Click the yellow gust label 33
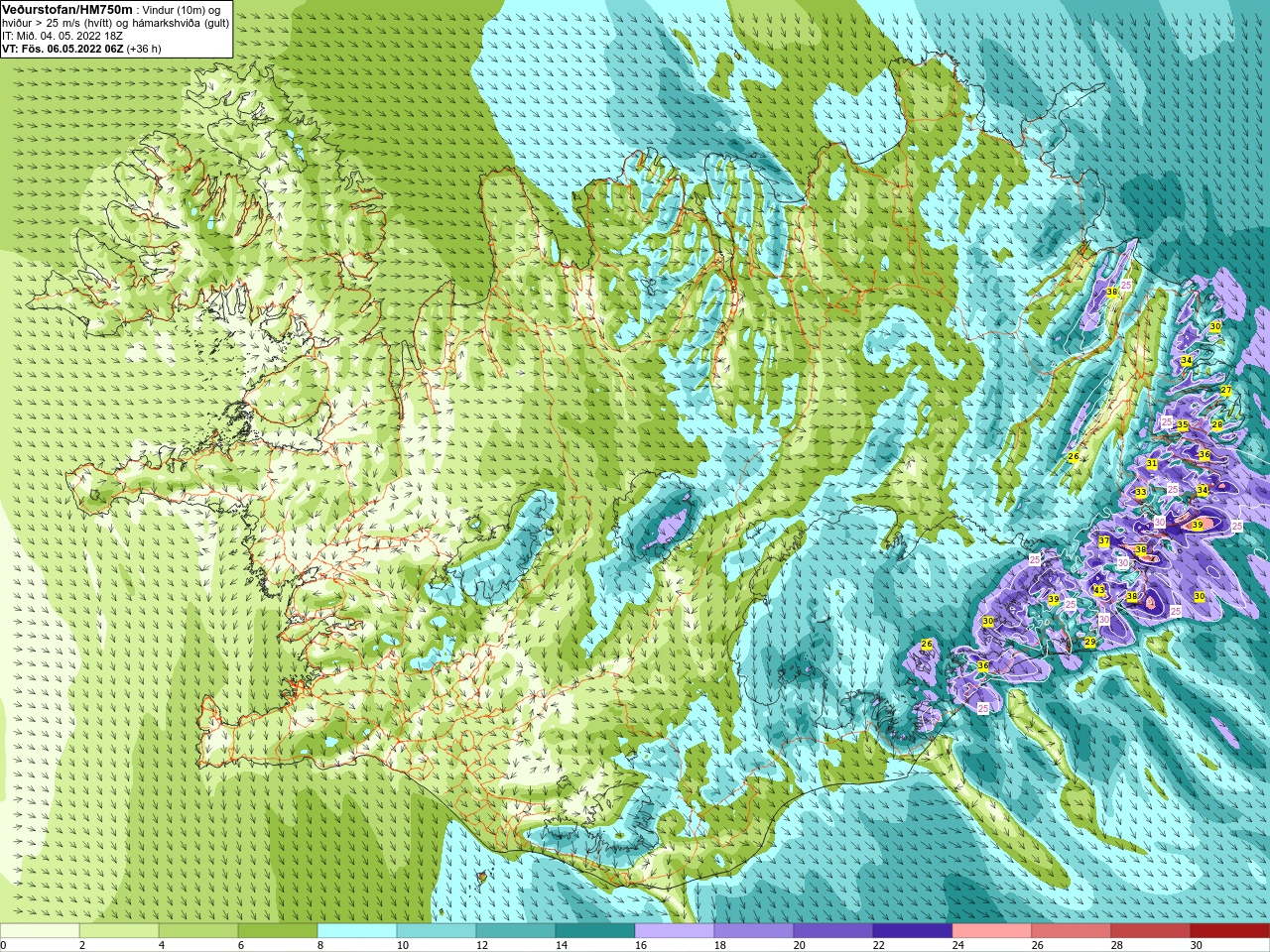This screenshot has height=952, width=1270. [x=1141, y=493]
